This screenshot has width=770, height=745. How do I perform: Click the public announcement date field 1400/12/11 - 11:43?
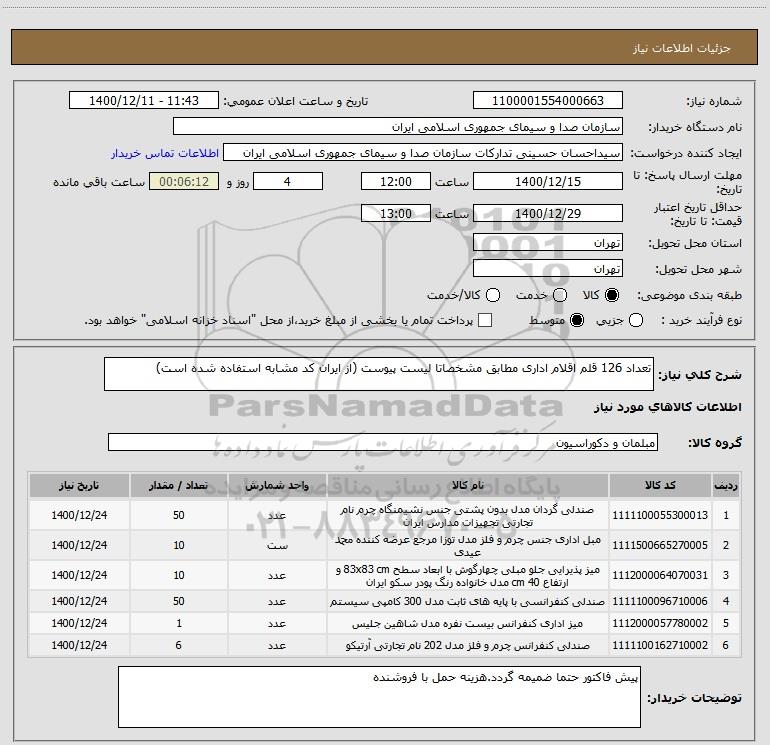[144, 101]
